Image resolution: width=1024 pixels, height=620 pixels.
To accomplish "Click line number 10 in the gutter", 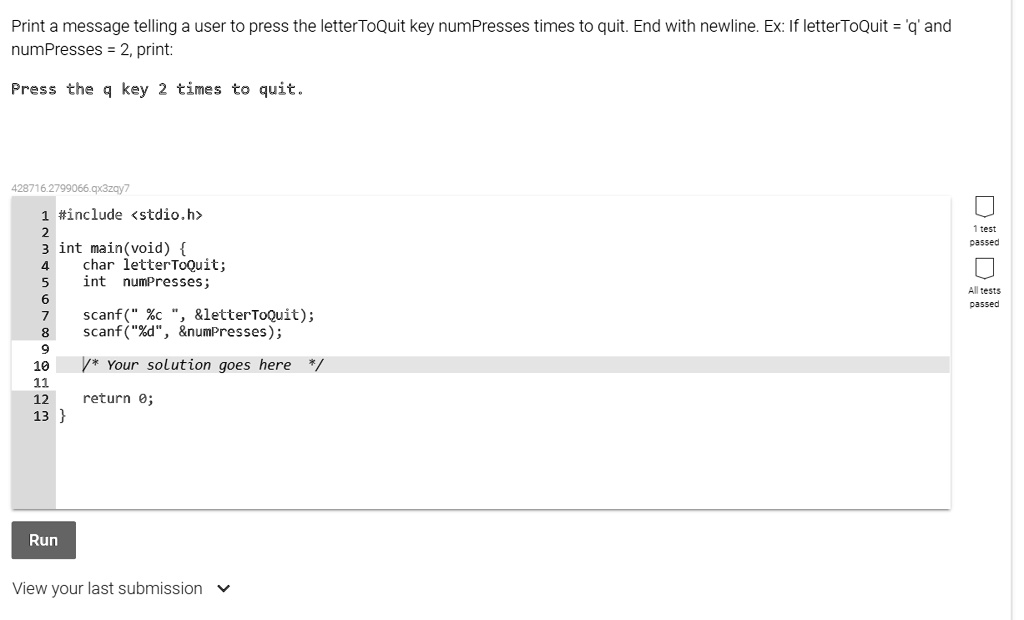I will point(41,366).
